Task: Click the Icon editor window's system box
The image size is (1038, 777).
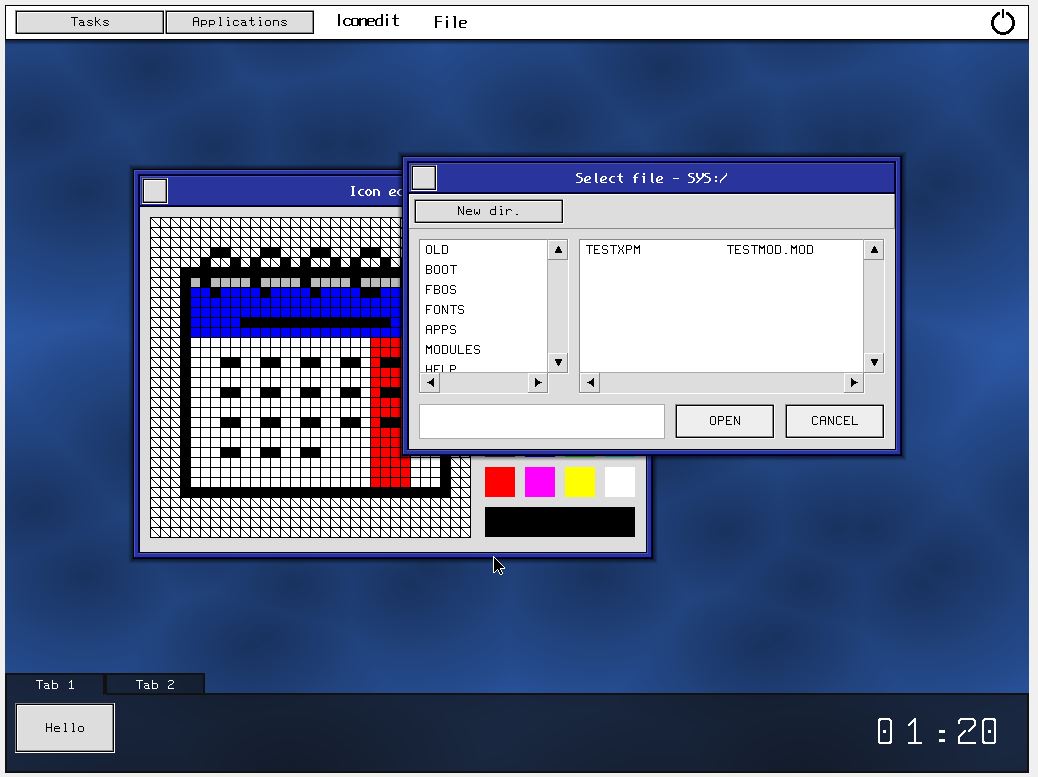Action: pos(155,191)
